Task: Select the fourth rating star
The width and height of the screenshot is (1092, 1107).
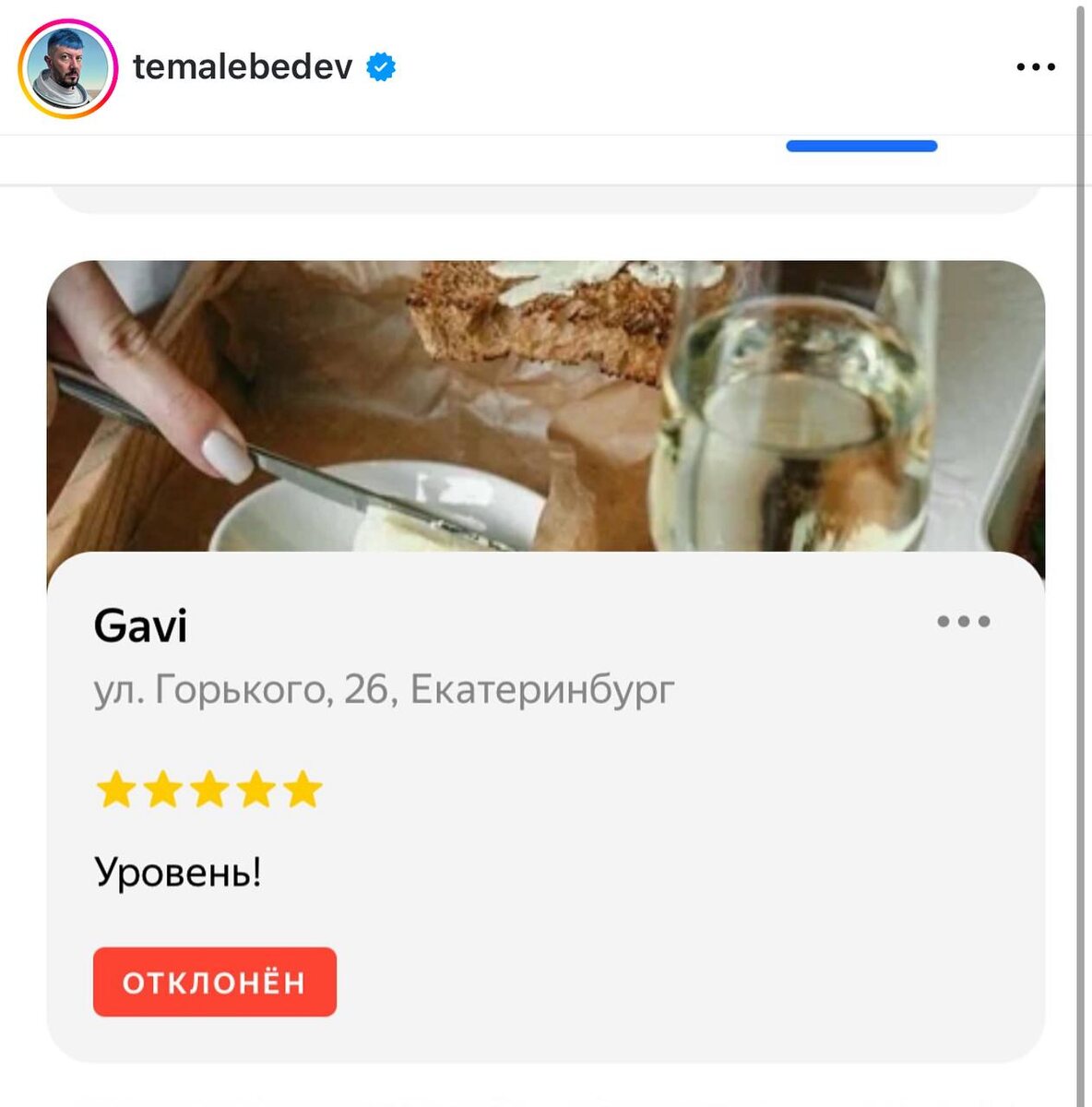Action: (x=256, y=791)
